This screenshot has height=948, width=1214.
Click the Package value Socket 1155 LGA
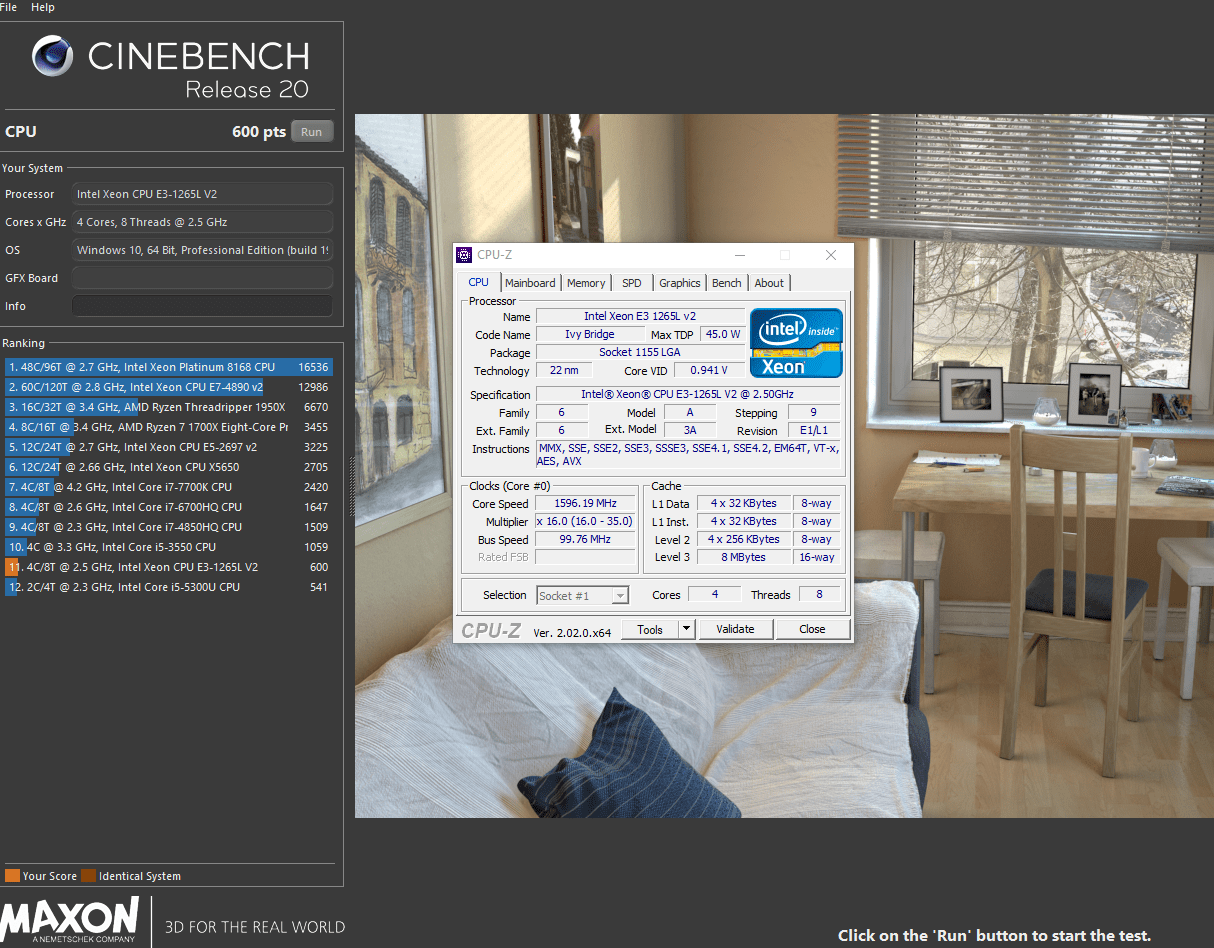640,352
